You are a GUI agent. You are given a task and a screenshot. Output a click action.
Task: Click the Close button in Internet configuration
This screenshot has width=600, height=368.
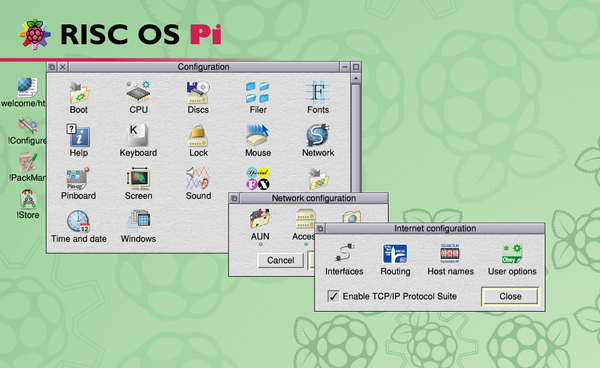pyautogui.click(x=510, y=296)
